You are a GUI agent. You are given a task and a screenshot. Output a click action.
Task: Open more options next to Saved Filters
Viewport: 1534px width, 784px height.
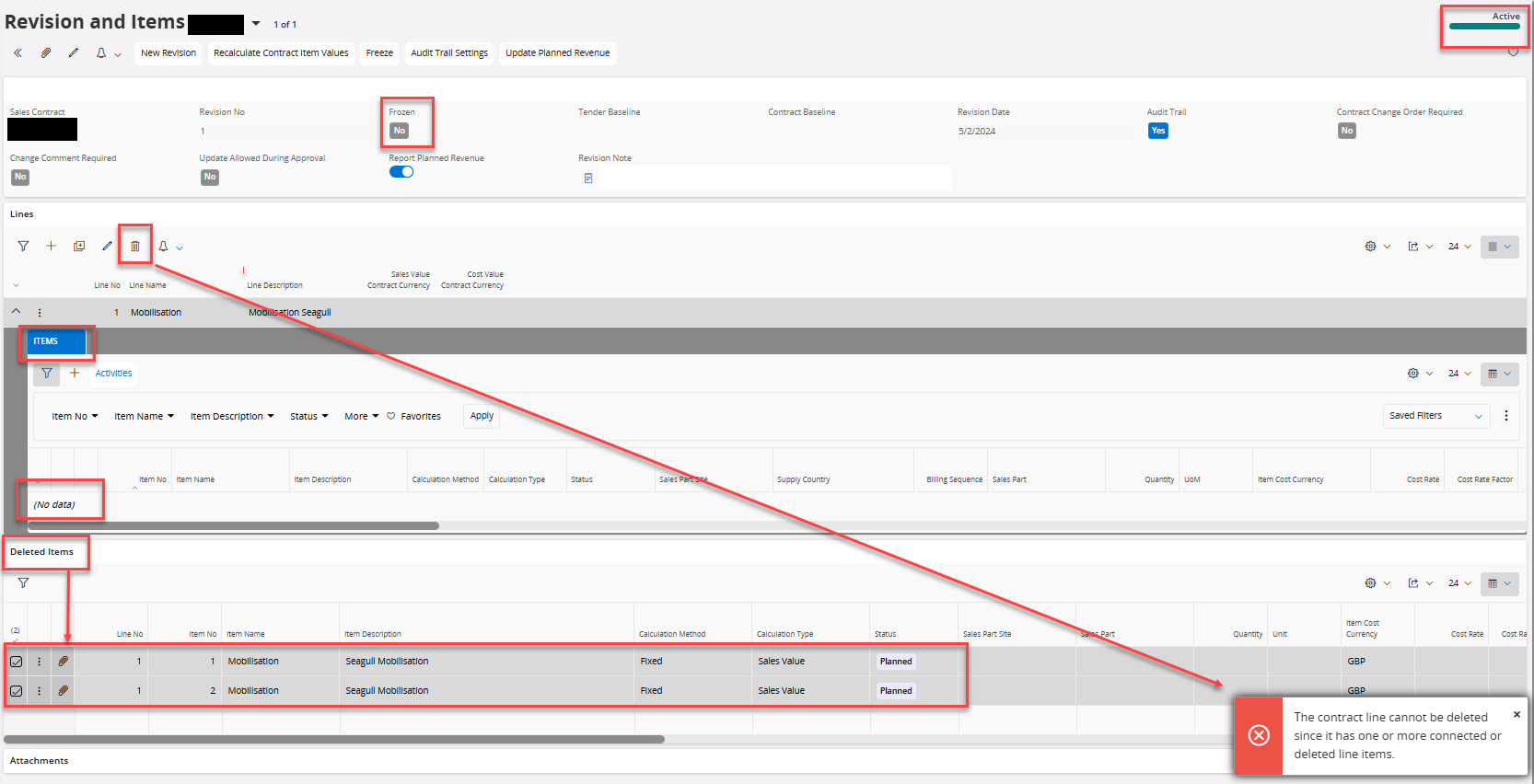click(1506, 416)
